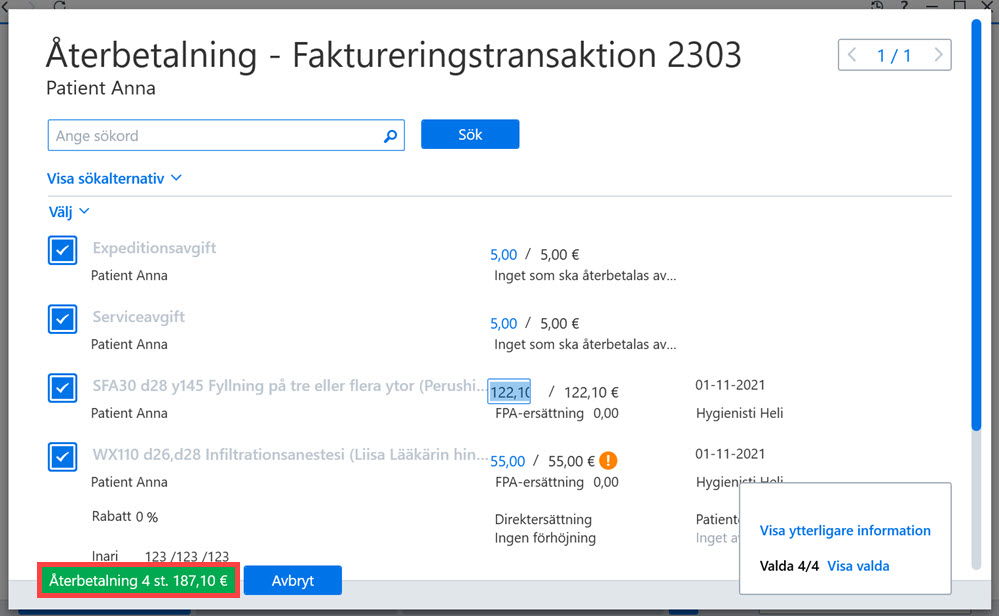Click the Sök button
The image size is (1000, 616).
470,135
